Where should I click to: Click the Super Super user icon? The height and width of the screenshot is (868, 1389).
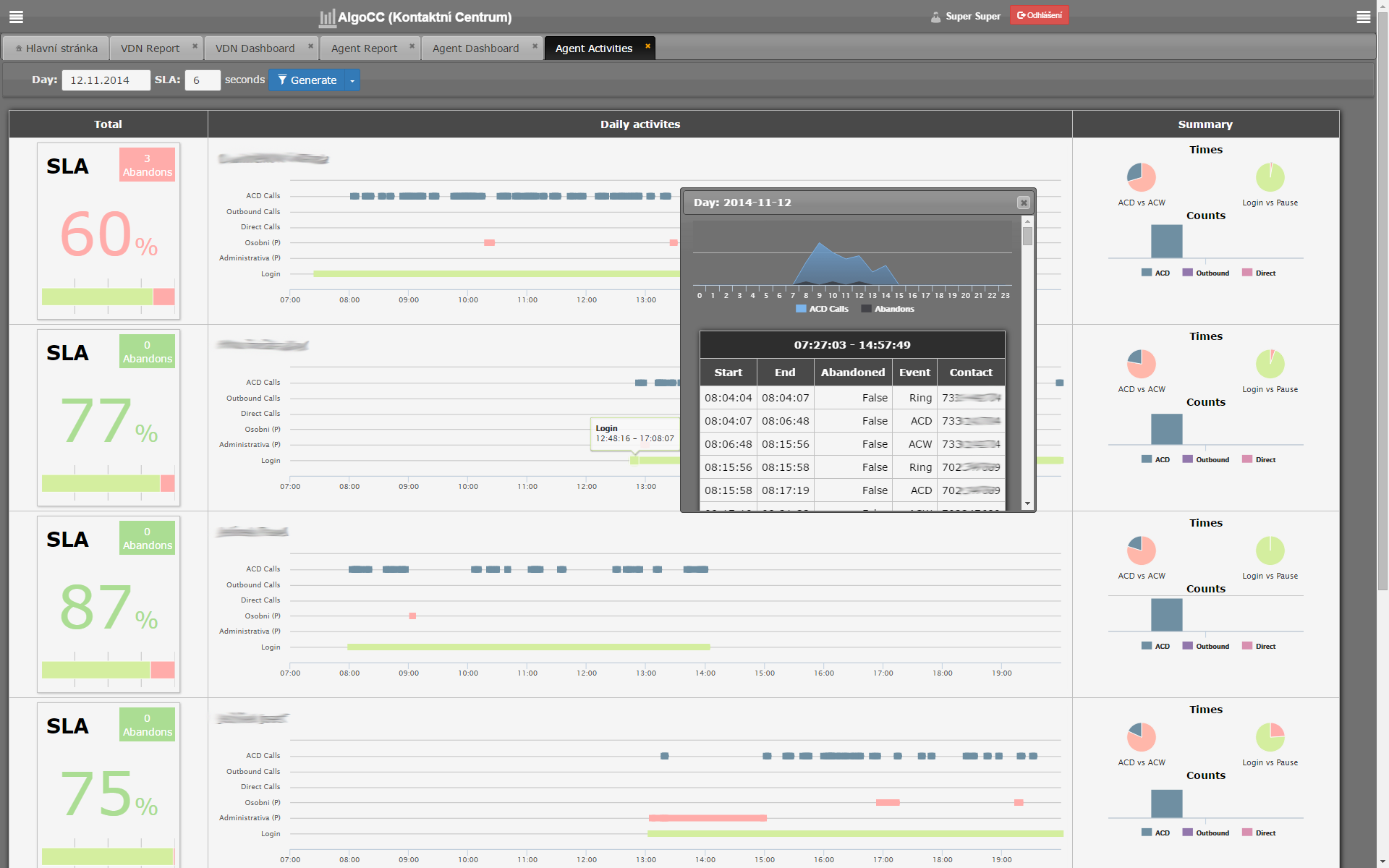pos(935,17)
